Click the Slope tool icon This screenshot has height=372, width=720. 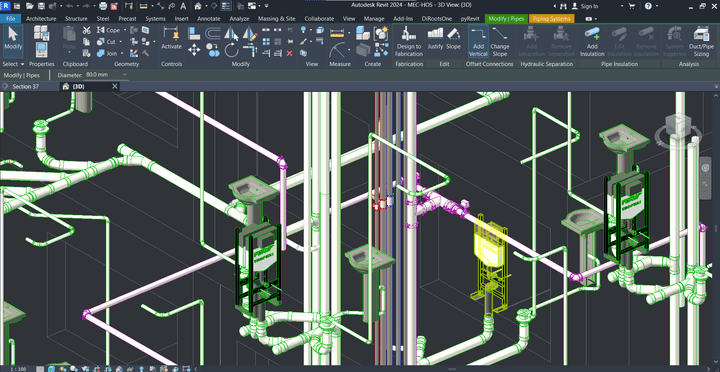pos(453,38)
